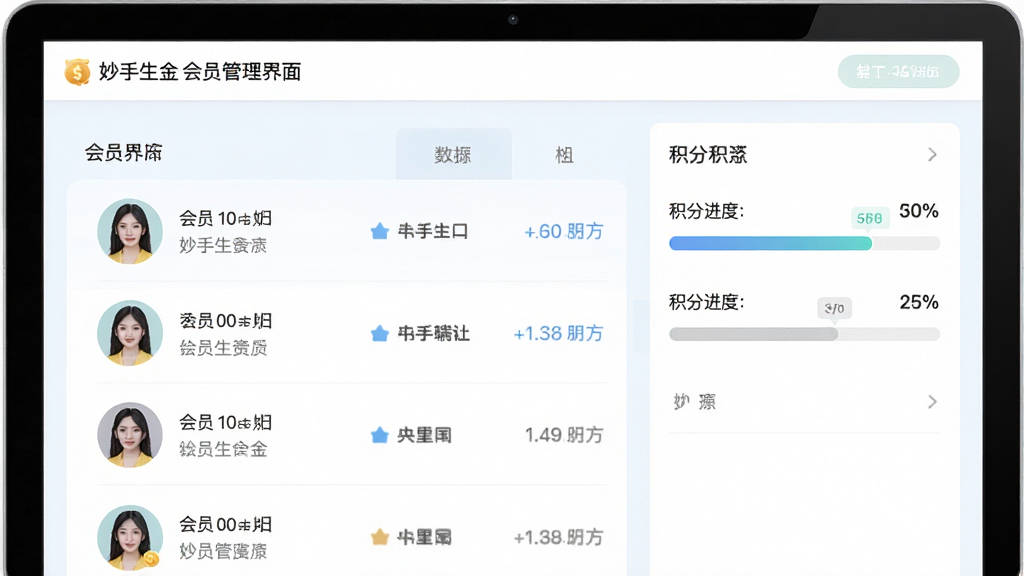Click the 积分进度 label beside 25%

(707, 302)
